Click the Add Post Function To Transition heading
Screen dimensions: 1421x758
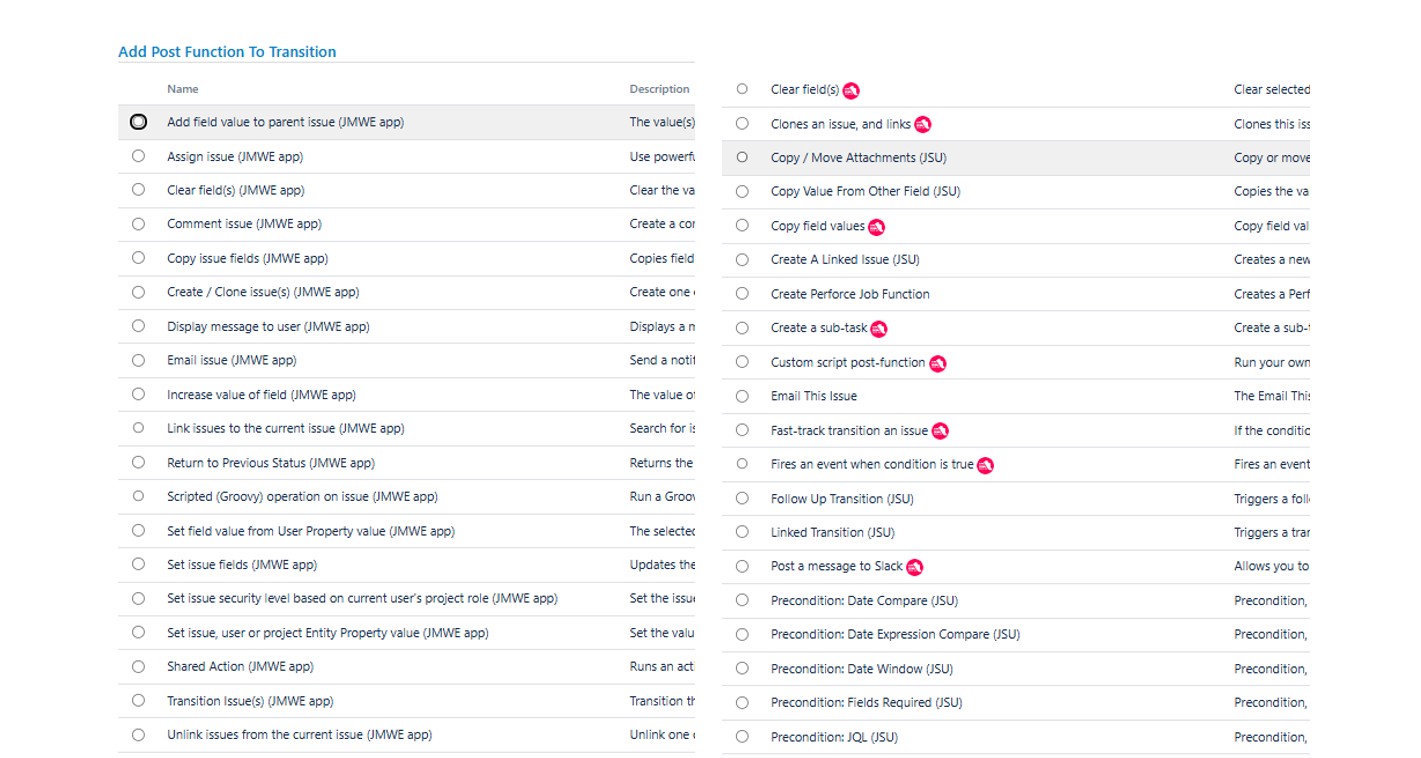pyautogui.click(x=227, y=52)
